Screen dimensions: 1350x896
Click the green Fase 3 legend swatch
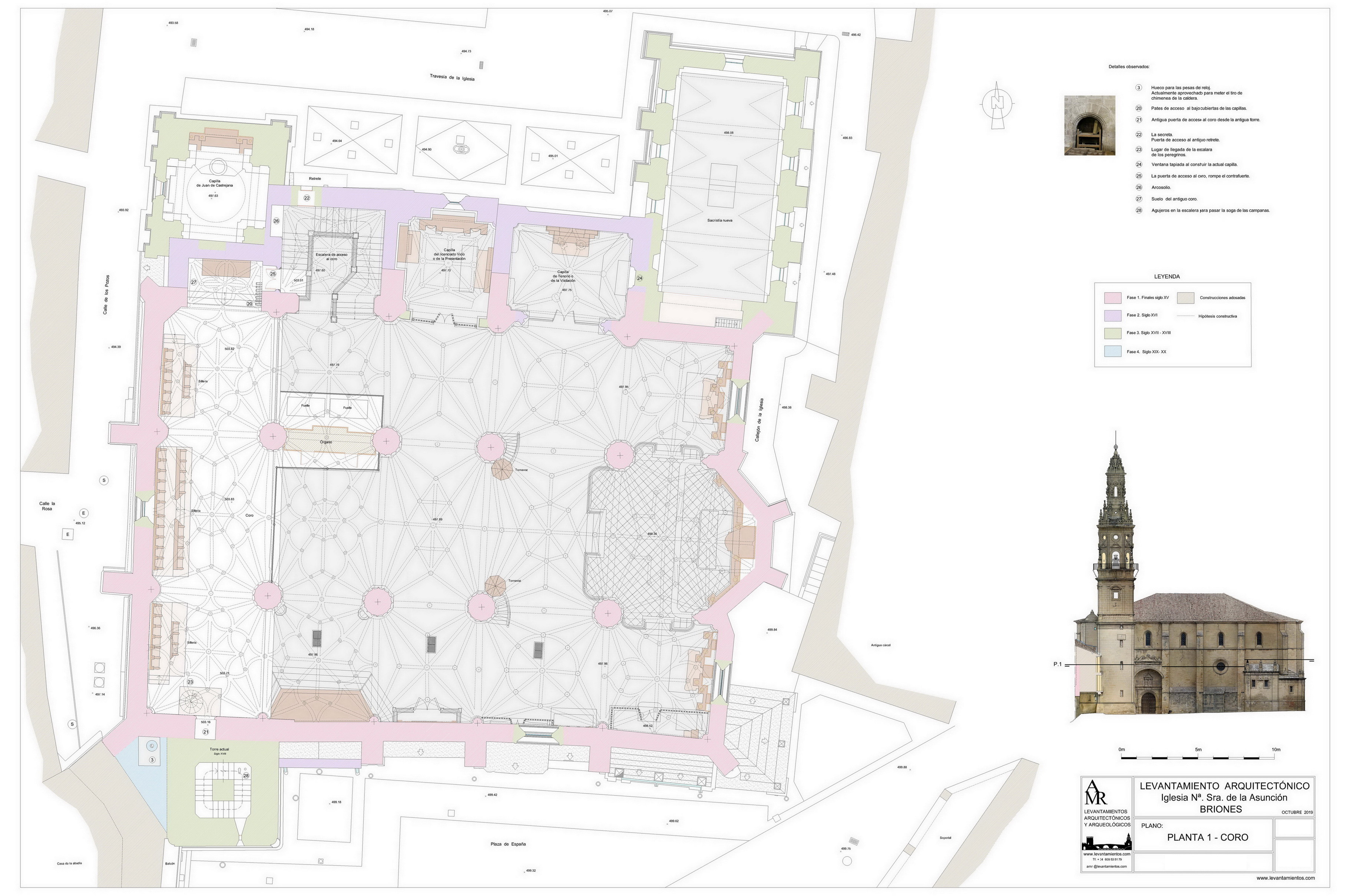[x=1112, y=333]
